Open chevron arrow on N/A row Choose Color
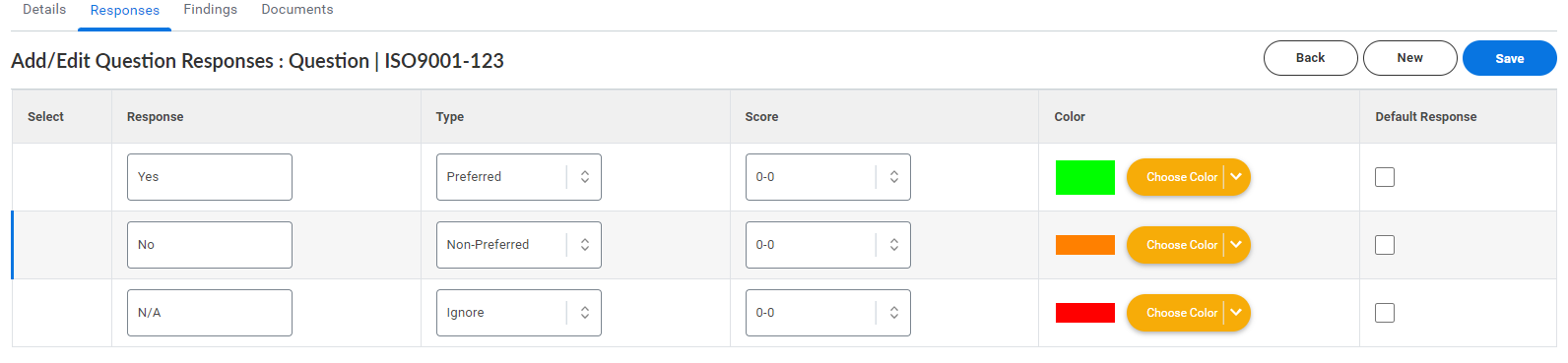Screen dimensions: 1568x363 [x=1236, y=313]
